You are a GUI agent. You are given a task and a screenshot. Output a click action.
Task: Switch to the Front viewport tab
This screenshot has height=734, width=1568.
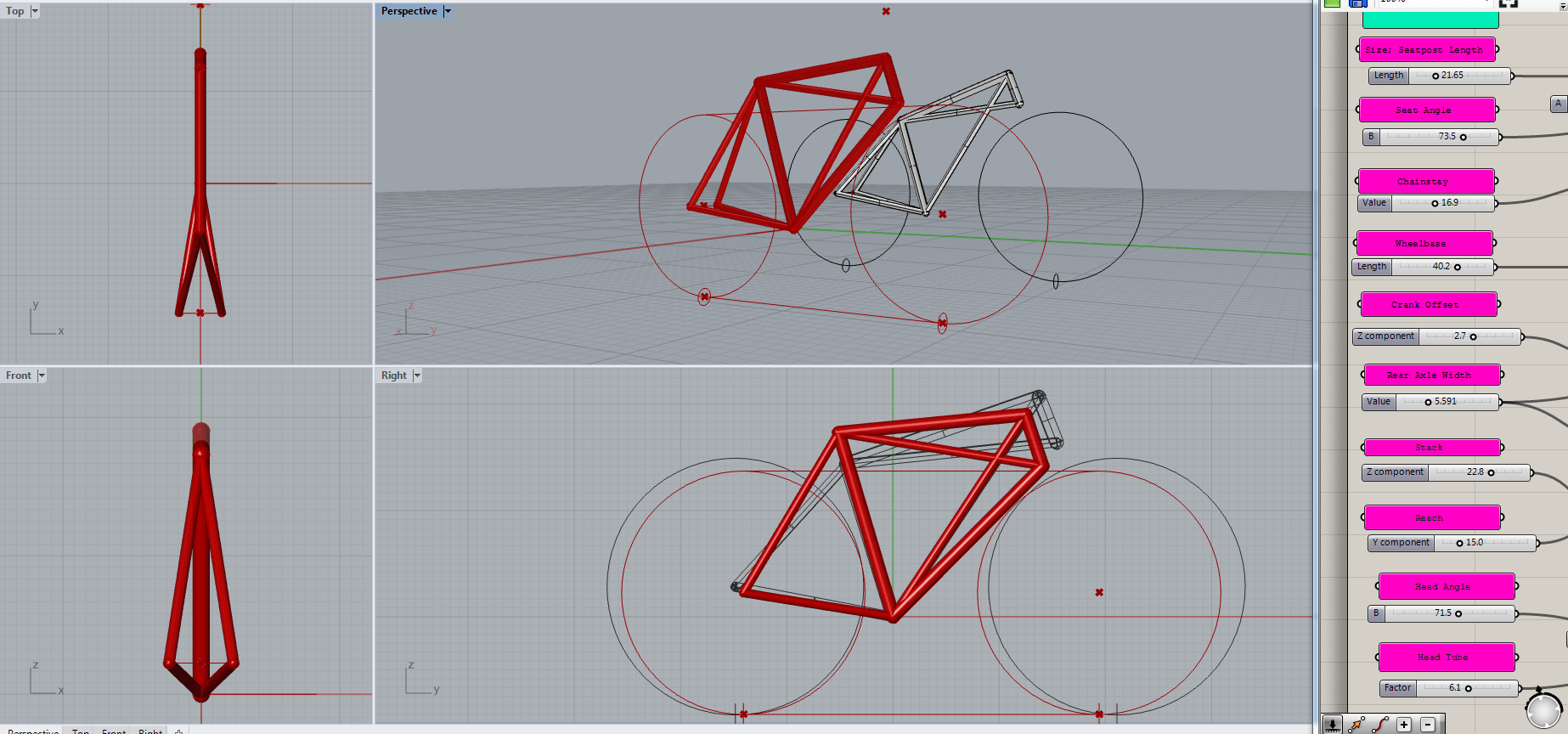[x=113, y=731]
